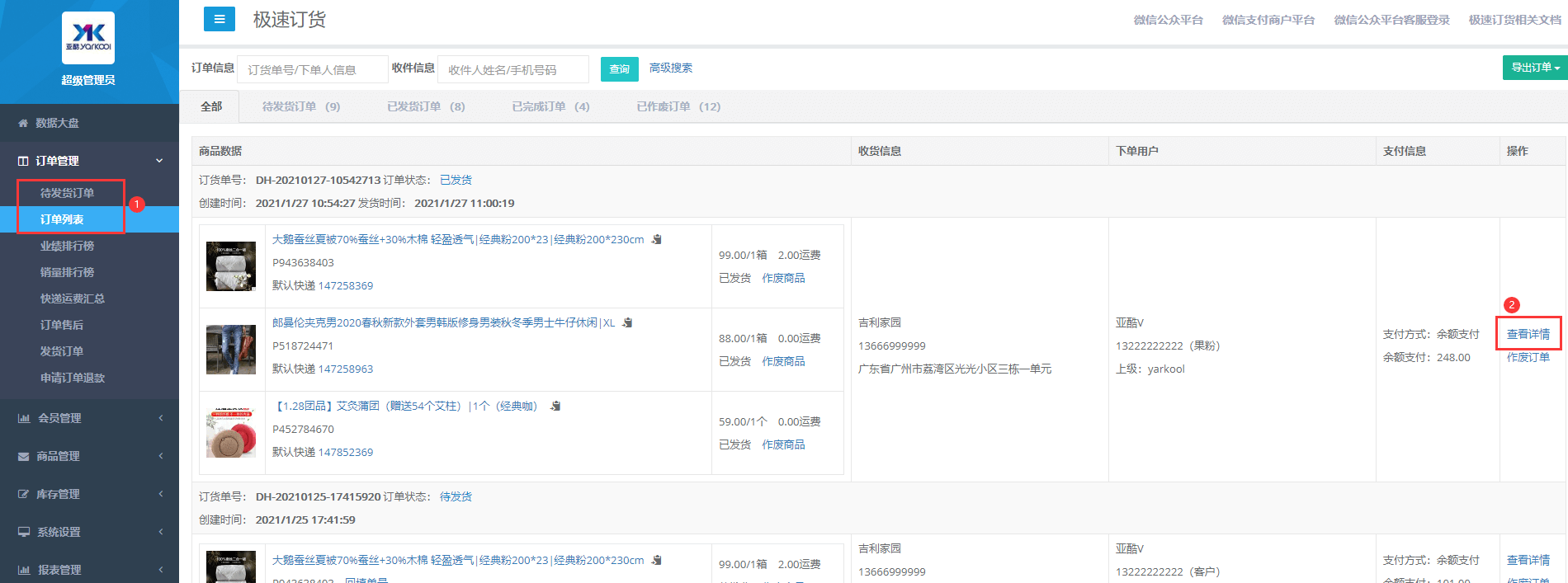
Task: Switch to 待发货订单 (9) tab
Action: (301, 106)
